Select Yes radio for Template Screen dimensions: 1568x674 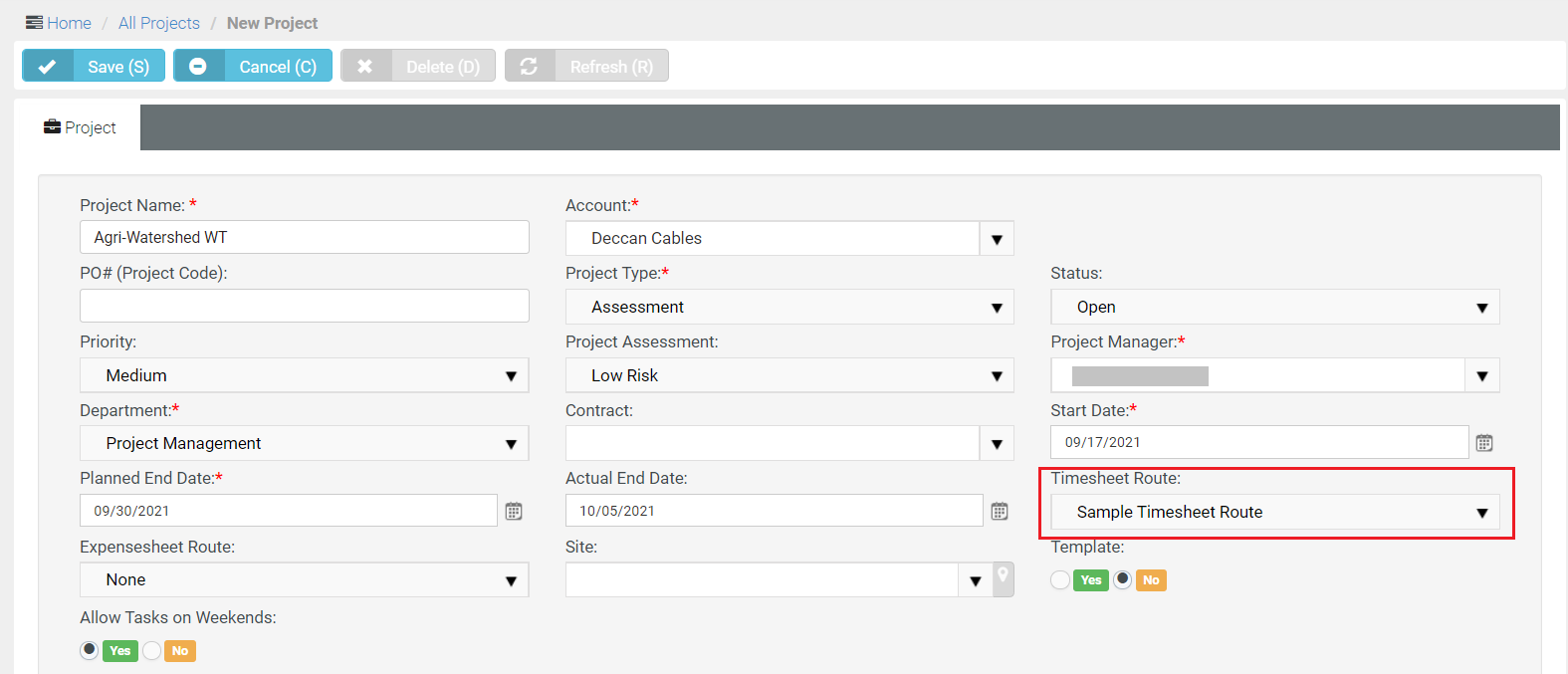coord(1061,580)
